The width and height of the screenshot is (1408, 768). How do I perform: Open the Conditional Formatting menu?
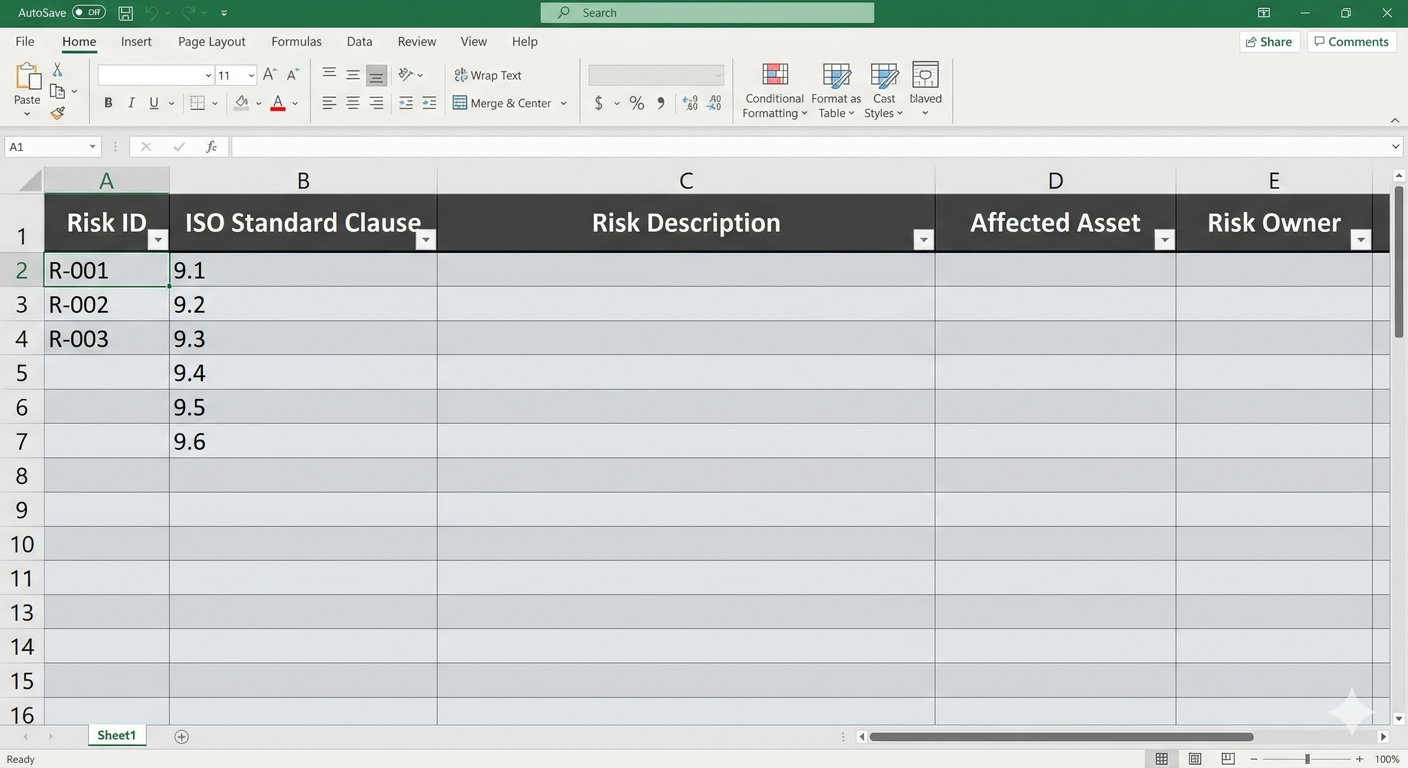click(x=774, y=90)
